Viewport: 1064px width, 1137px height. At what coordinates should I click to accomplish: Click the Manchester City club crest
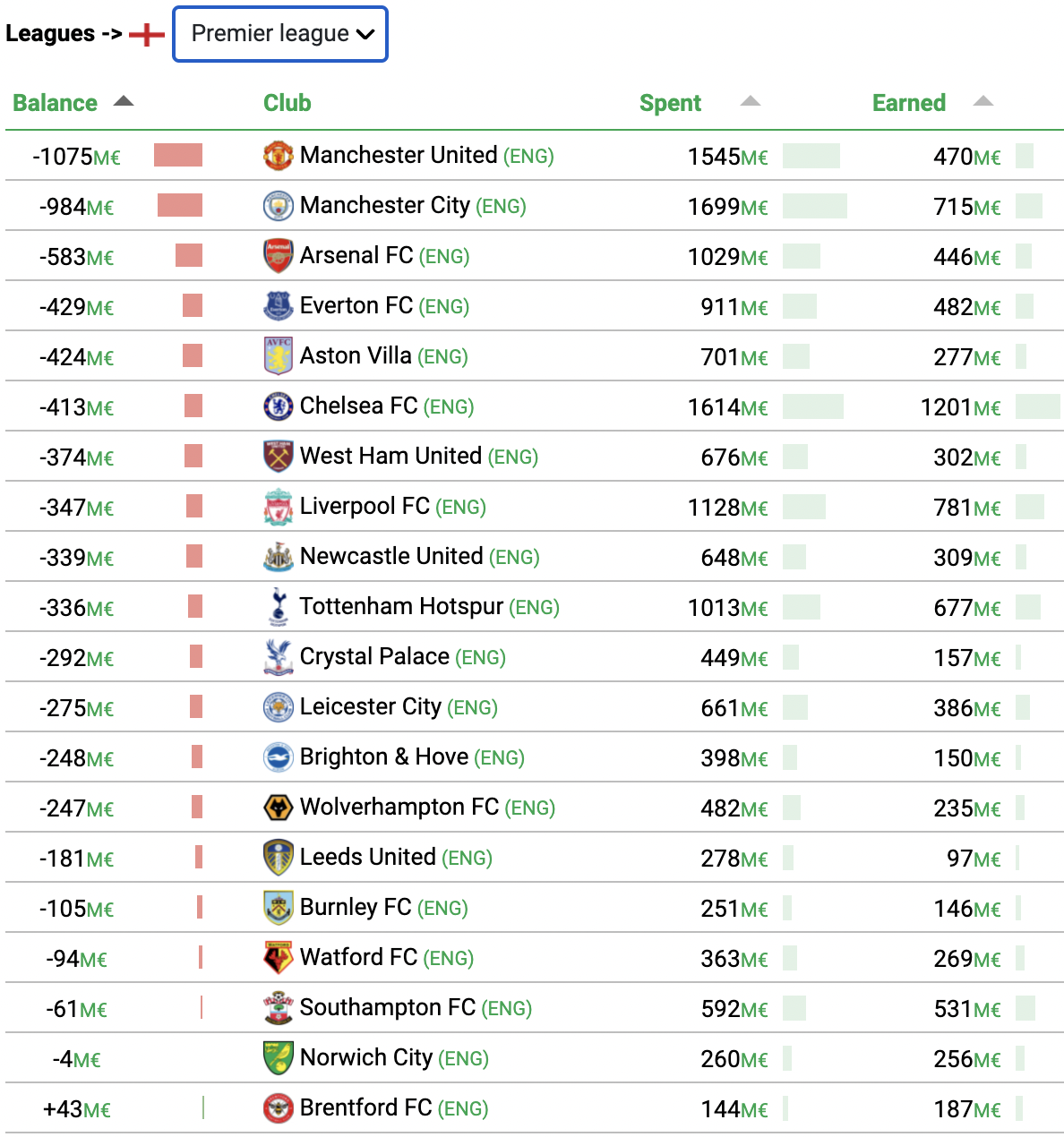pyautogui.click(x=279, y=205)
